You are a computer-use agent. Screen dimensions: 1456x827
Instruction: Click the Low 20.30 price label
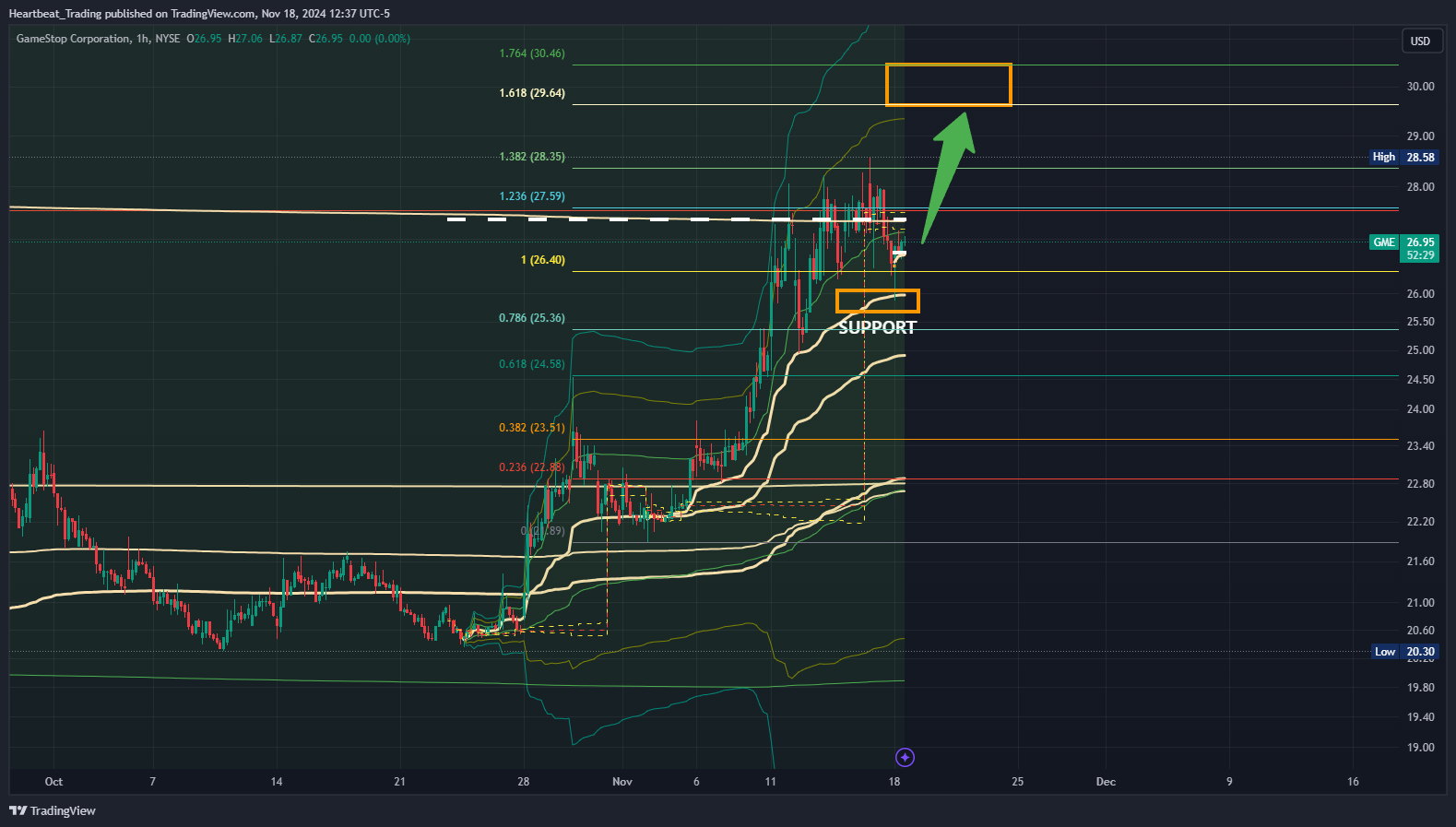(x=1404, y=652)
